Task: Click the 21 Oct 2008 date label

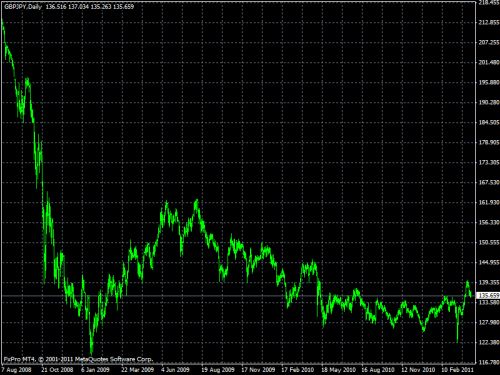Action: pyautogui.click(x=57, y=370)
